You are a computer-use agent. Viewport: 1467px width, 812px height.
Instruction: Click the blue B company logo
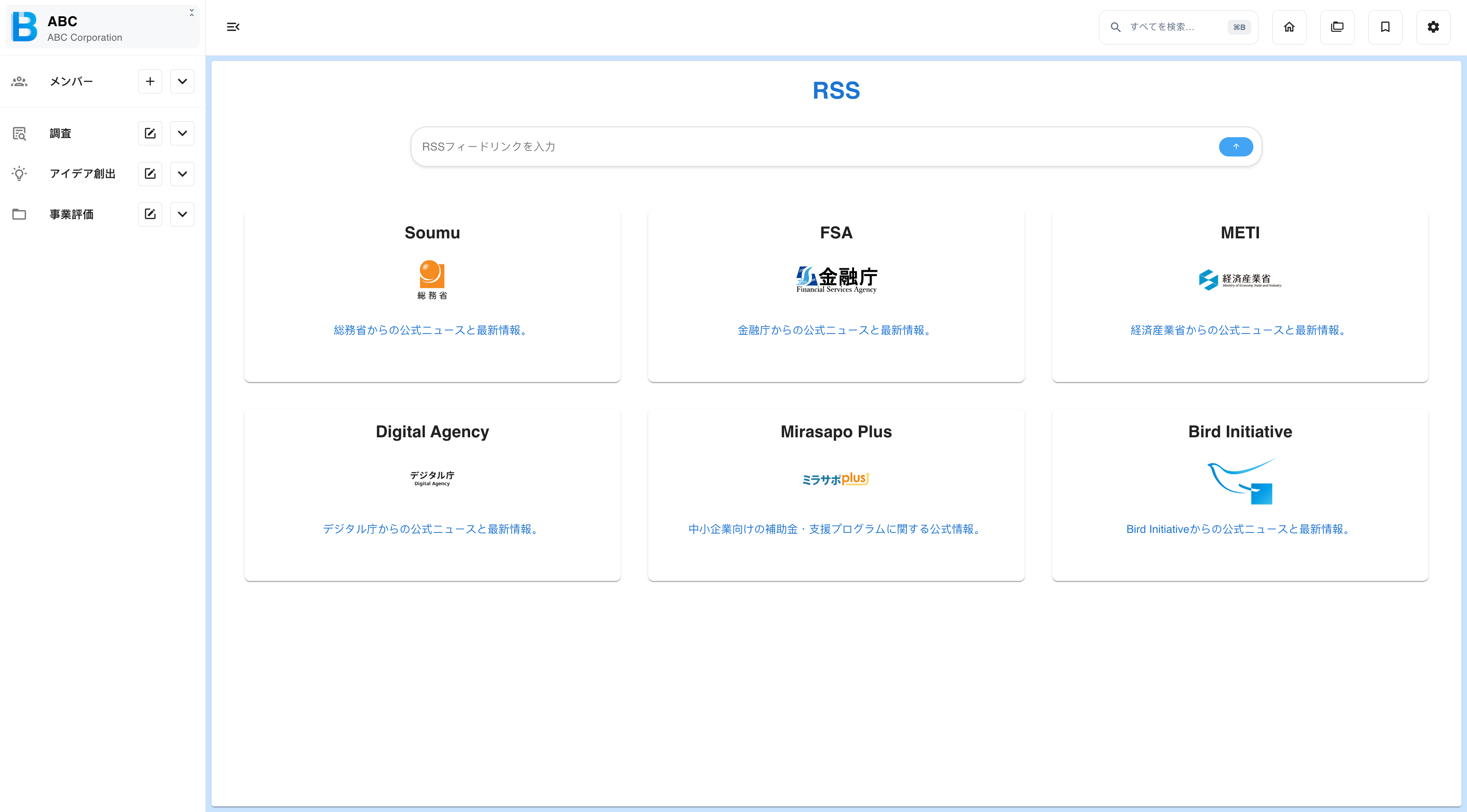24,27
